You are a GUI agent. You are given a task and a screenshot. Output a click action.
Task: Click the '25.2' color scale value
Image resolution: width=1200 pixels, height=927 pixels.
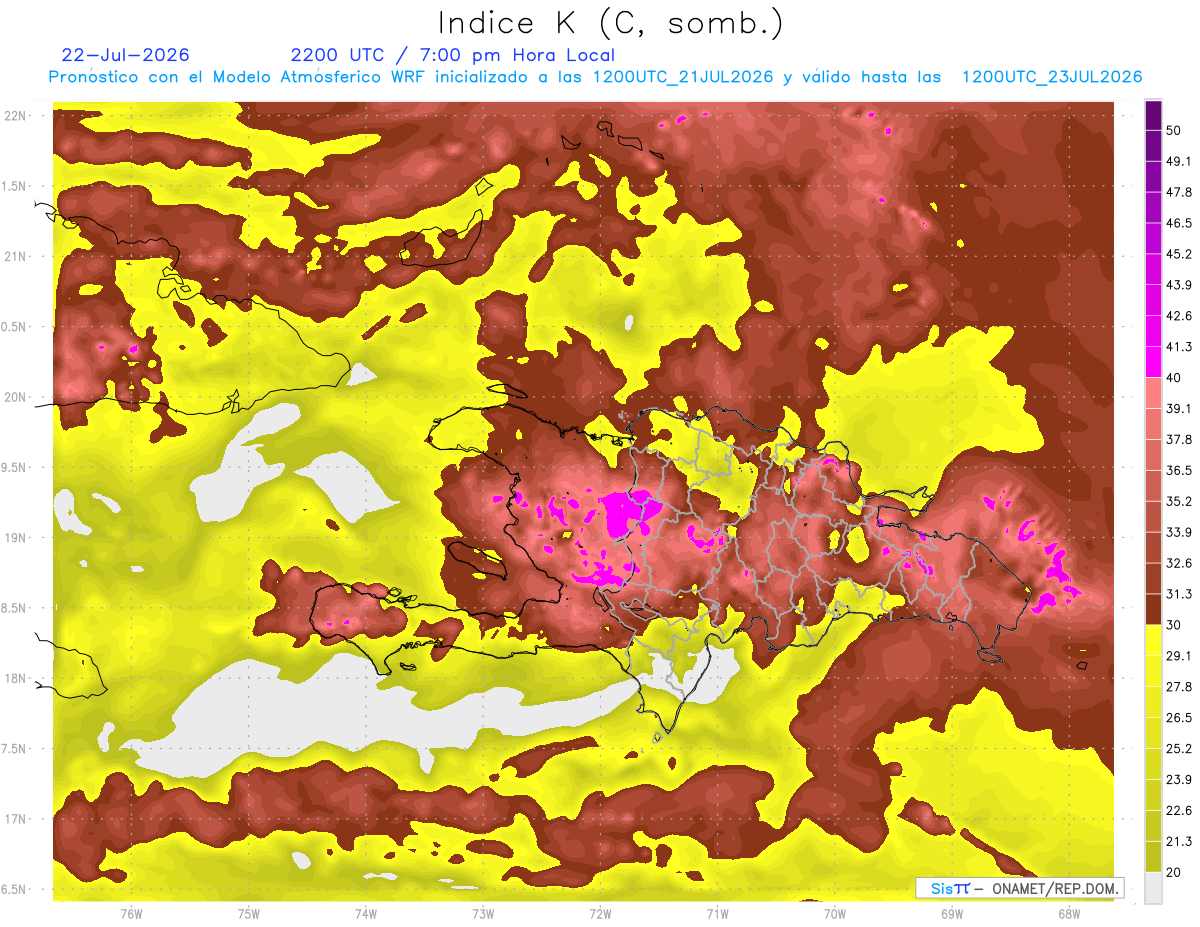tap(1181, 749)
